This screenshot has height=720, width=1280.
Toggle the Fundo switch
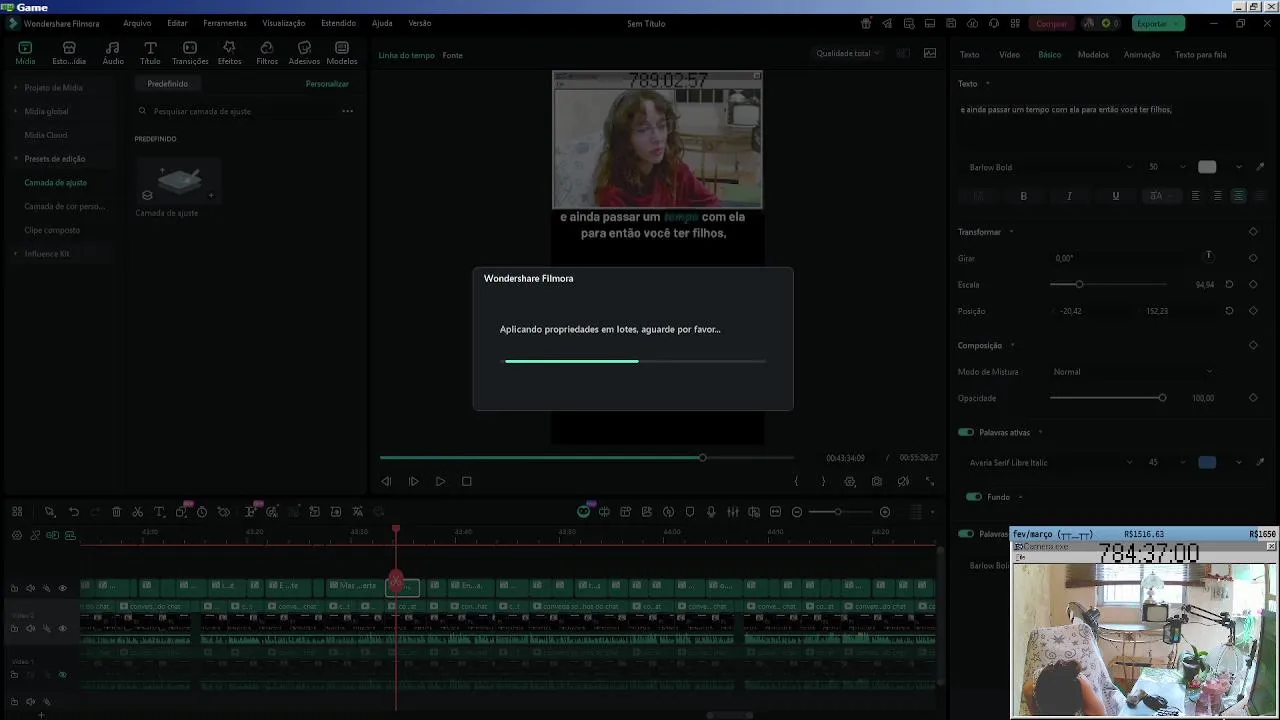[974, 497]
